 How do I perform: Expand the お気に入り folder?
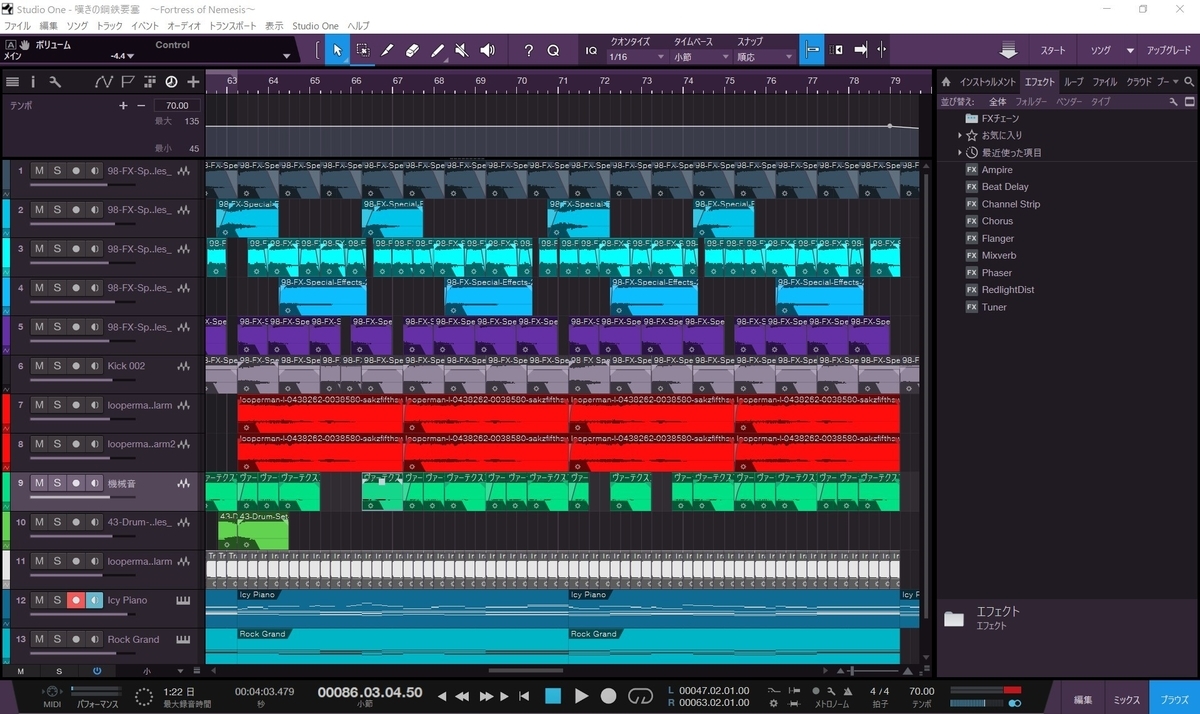pos(960,135)
